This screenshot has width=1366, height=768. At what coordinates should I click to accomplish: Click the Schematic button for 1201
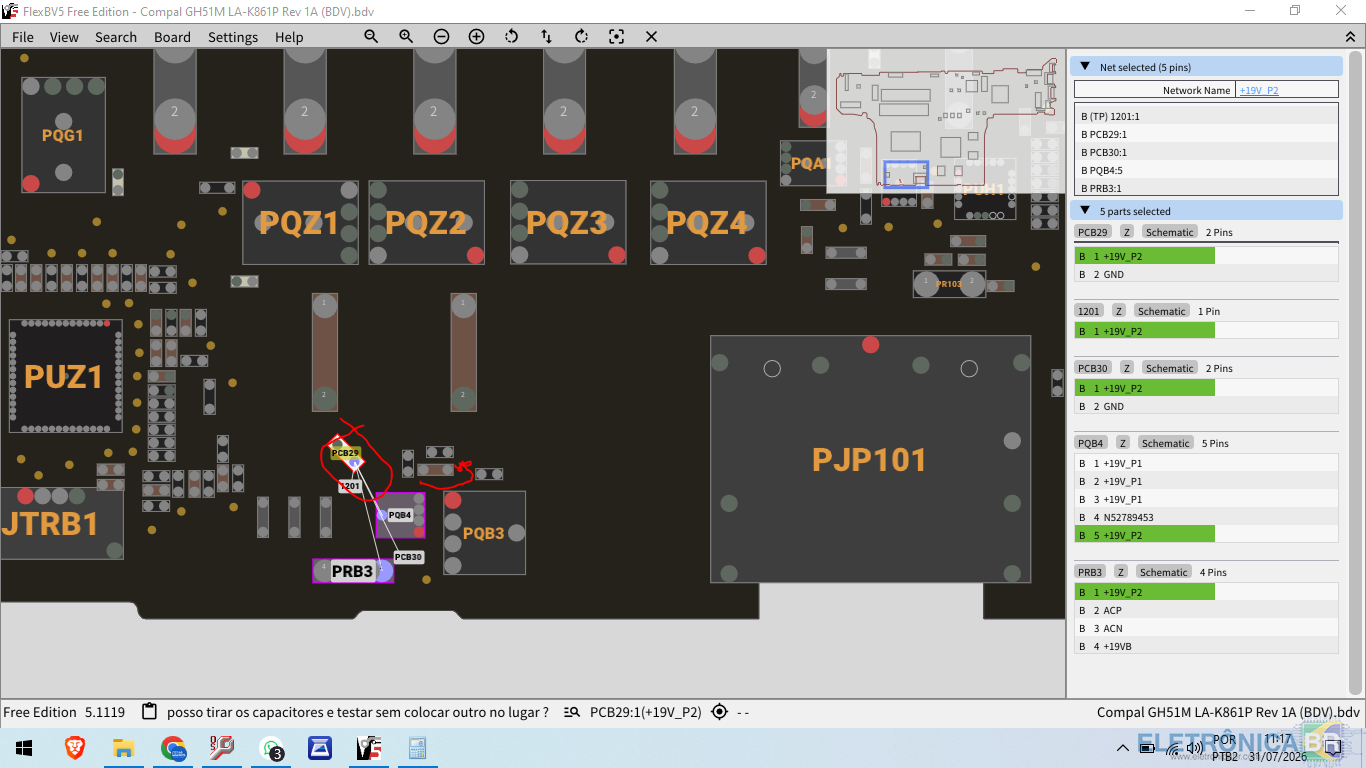pos(1162,311)
